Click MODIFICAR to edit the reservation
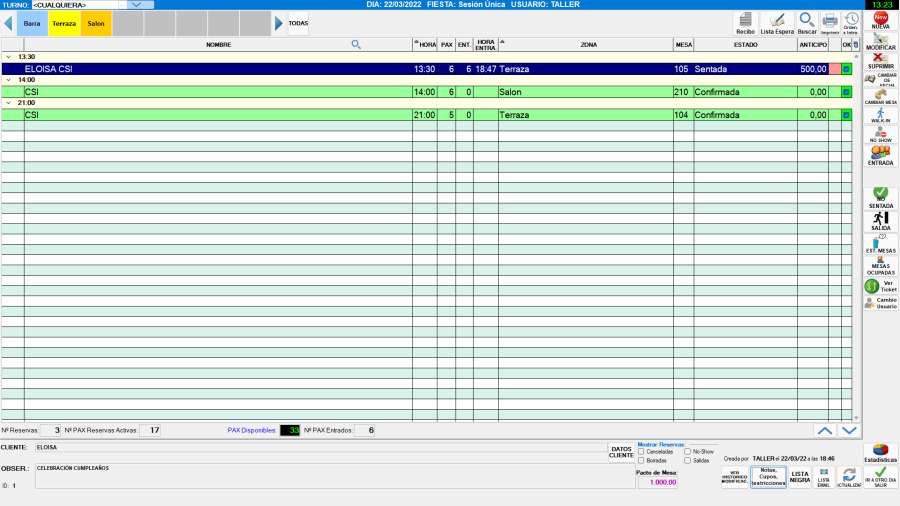Image resolution: width=900 pixels, height=506 pixels. tap(880, 42)
